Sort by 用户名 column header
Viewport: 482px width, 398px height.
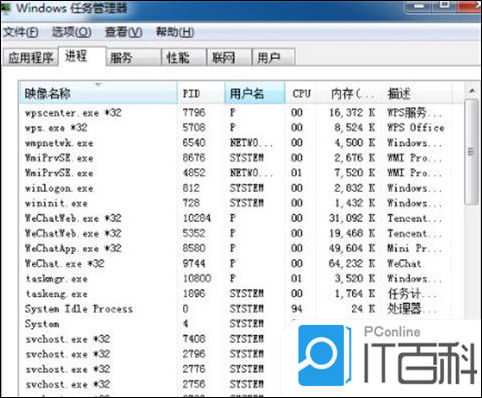coord(255,93)
